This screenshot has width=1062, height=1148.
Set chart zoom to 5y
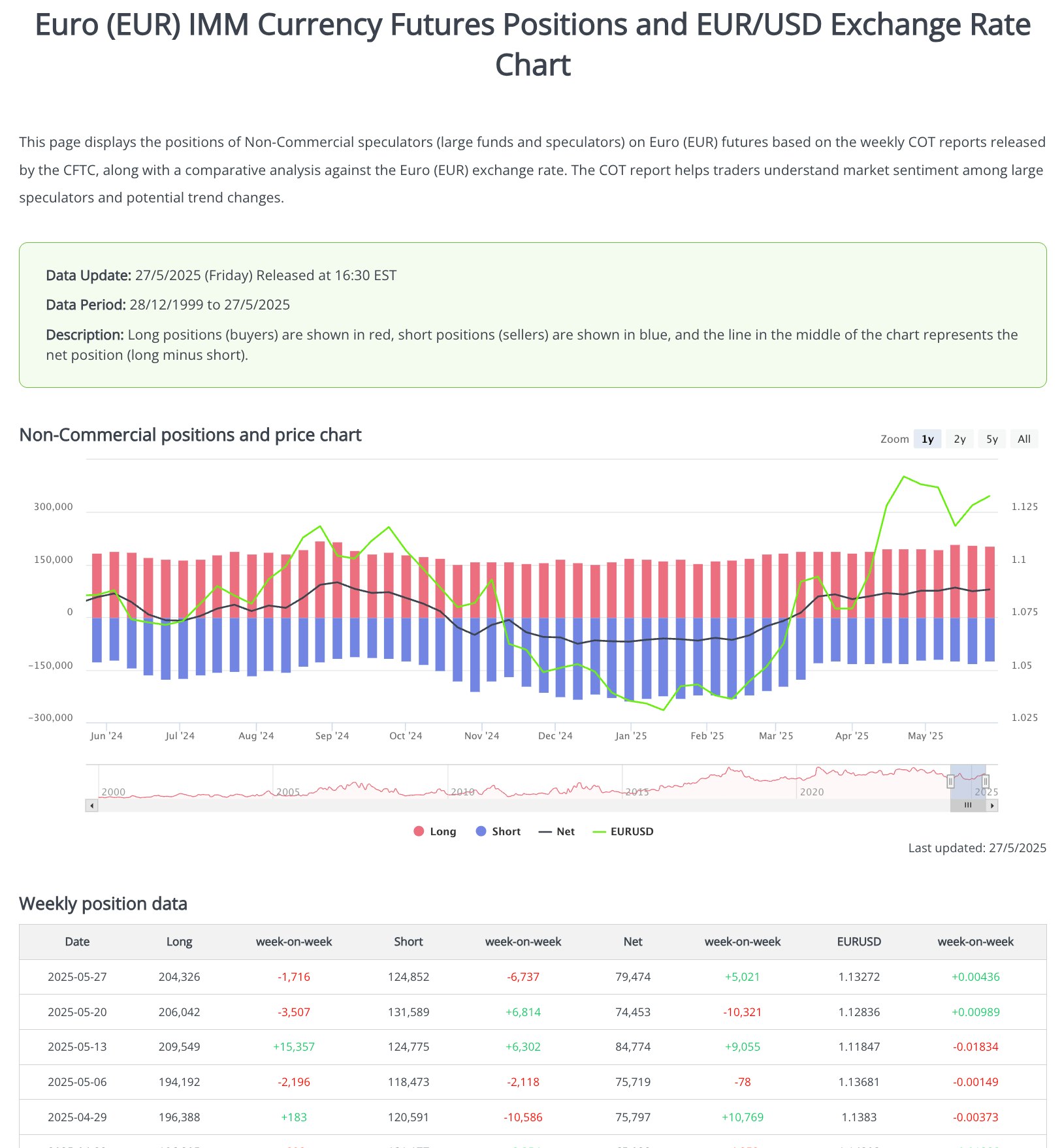coord(992,439)
